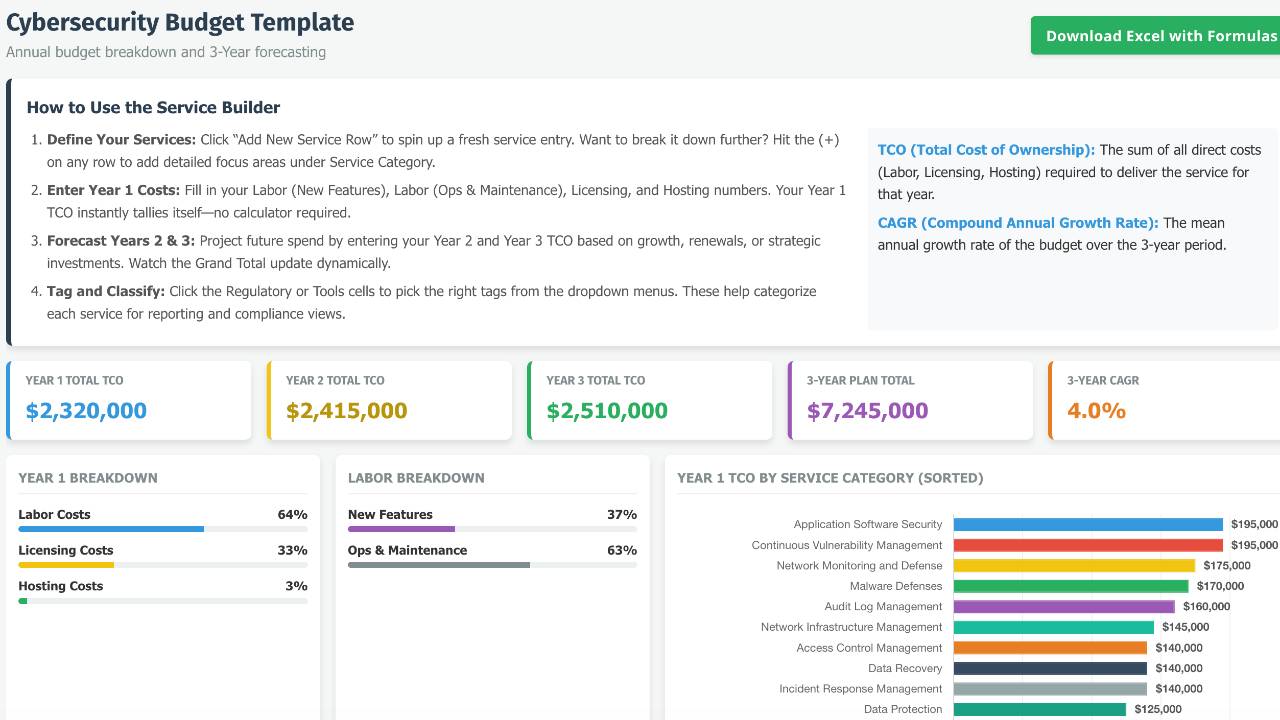Click the Audit Log Management purple bar
Viewport: 1280px width, 720px height.
pyautogui.click(x=1064, y=607)
